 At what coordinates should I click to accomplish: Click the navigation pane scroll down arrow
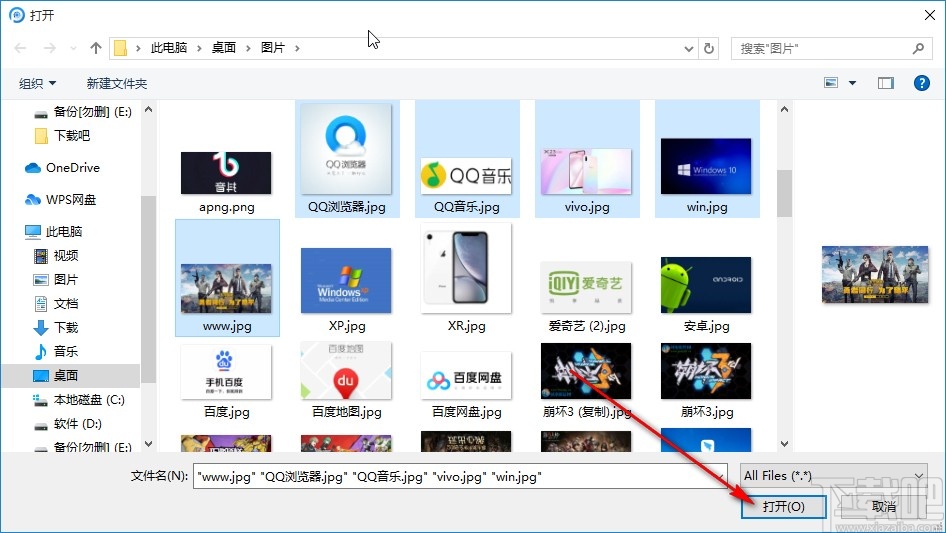click(x=148, y=444)
